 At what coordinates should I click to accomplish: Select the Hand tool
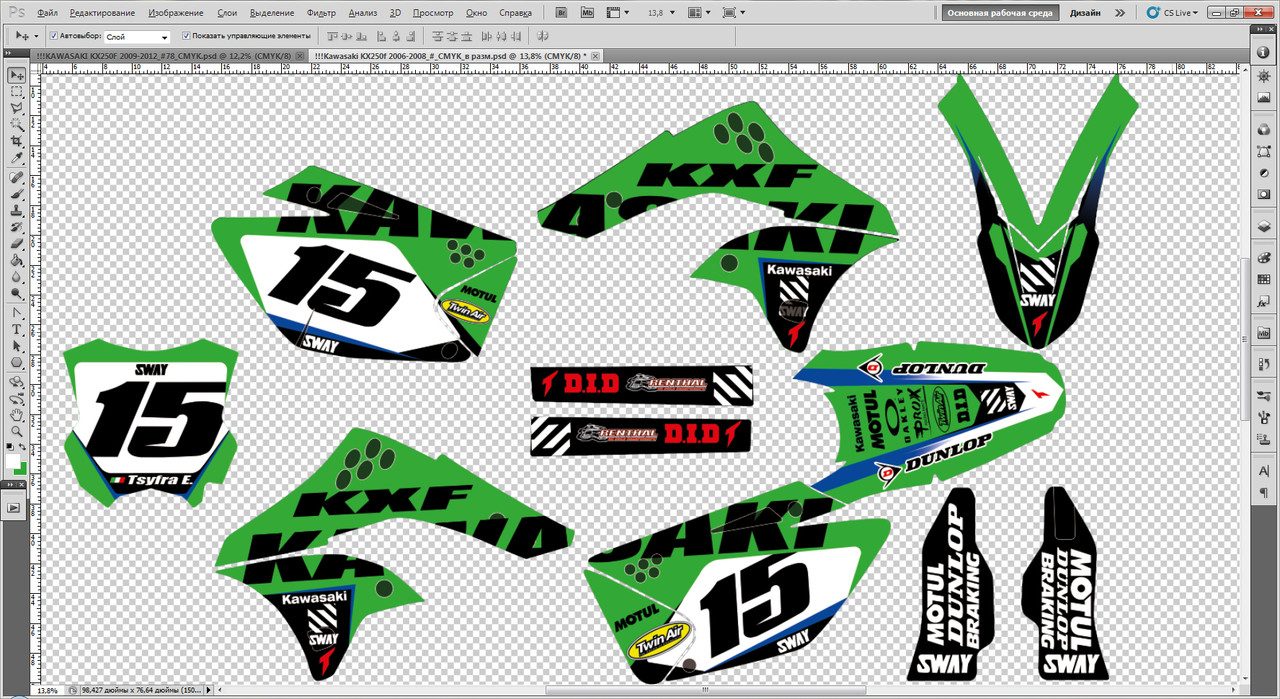[17, 416]
